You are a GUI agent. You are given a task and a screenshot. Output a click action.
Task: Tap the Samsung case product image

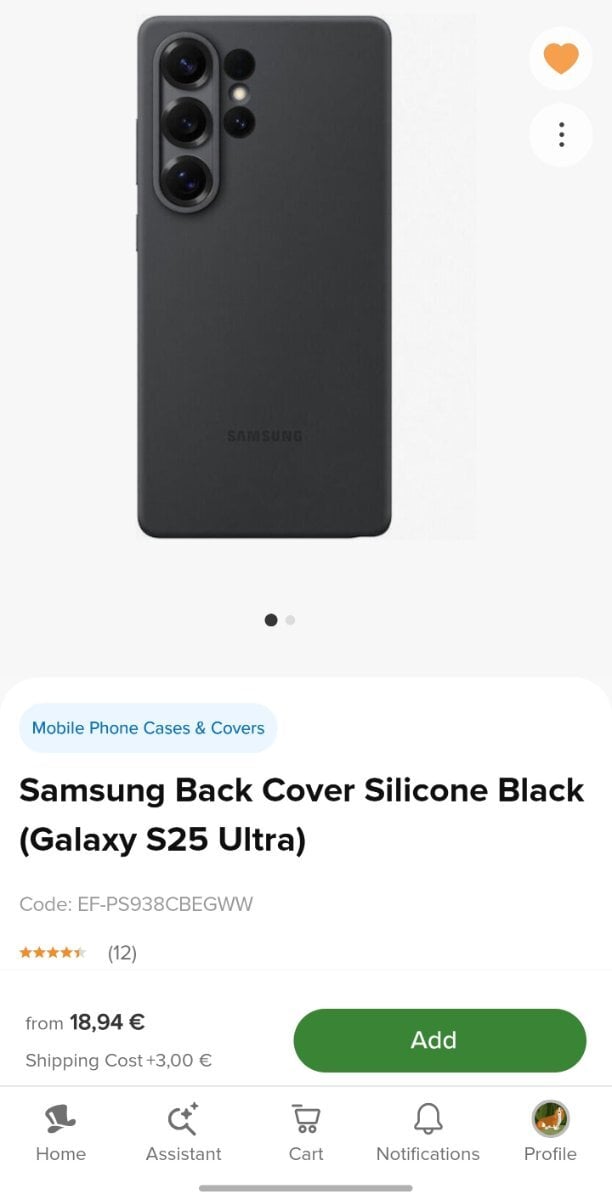(x=264, y=277)
